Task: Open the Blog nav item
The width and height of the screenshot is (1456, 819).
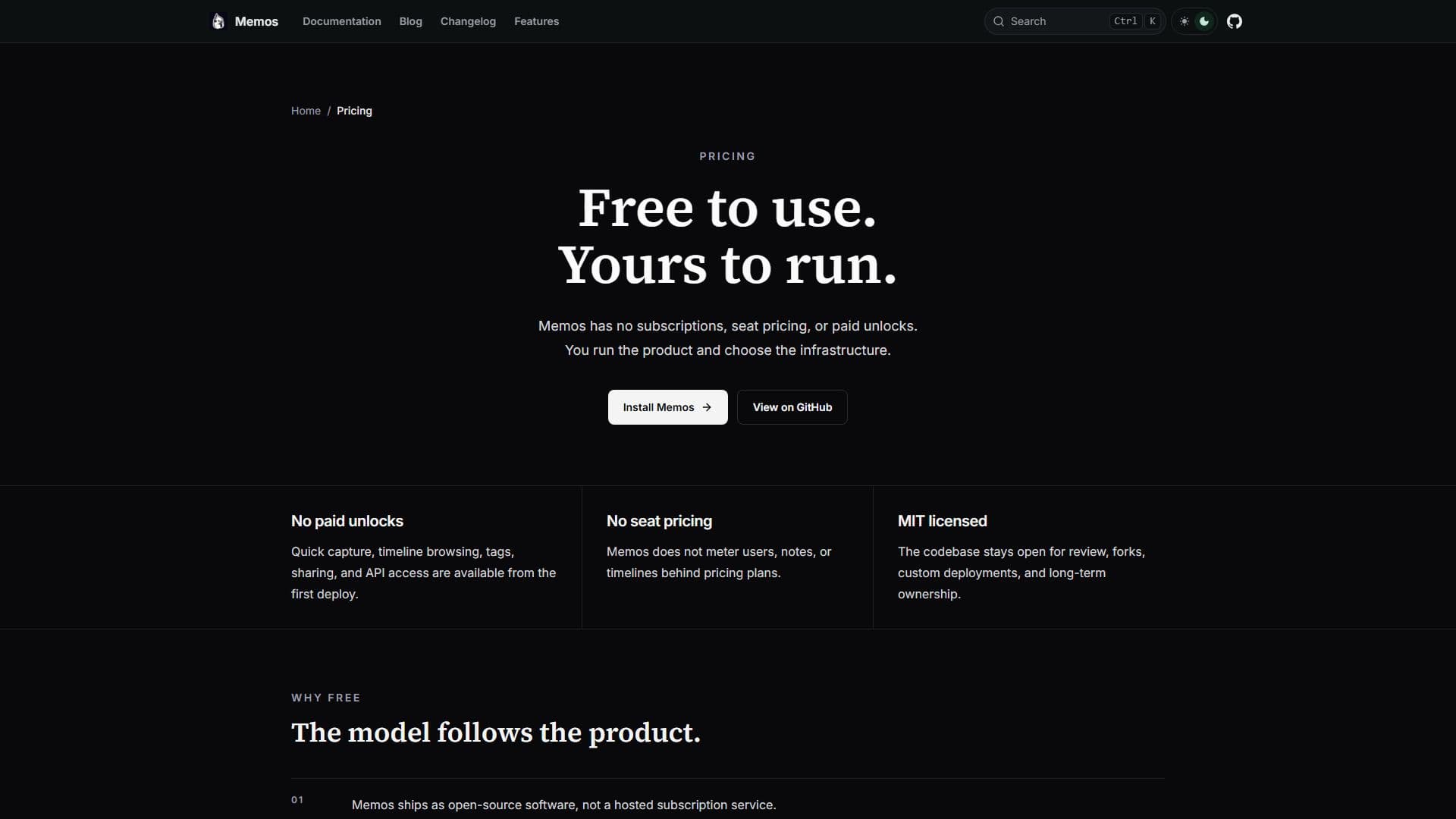Action: (410, 21)
